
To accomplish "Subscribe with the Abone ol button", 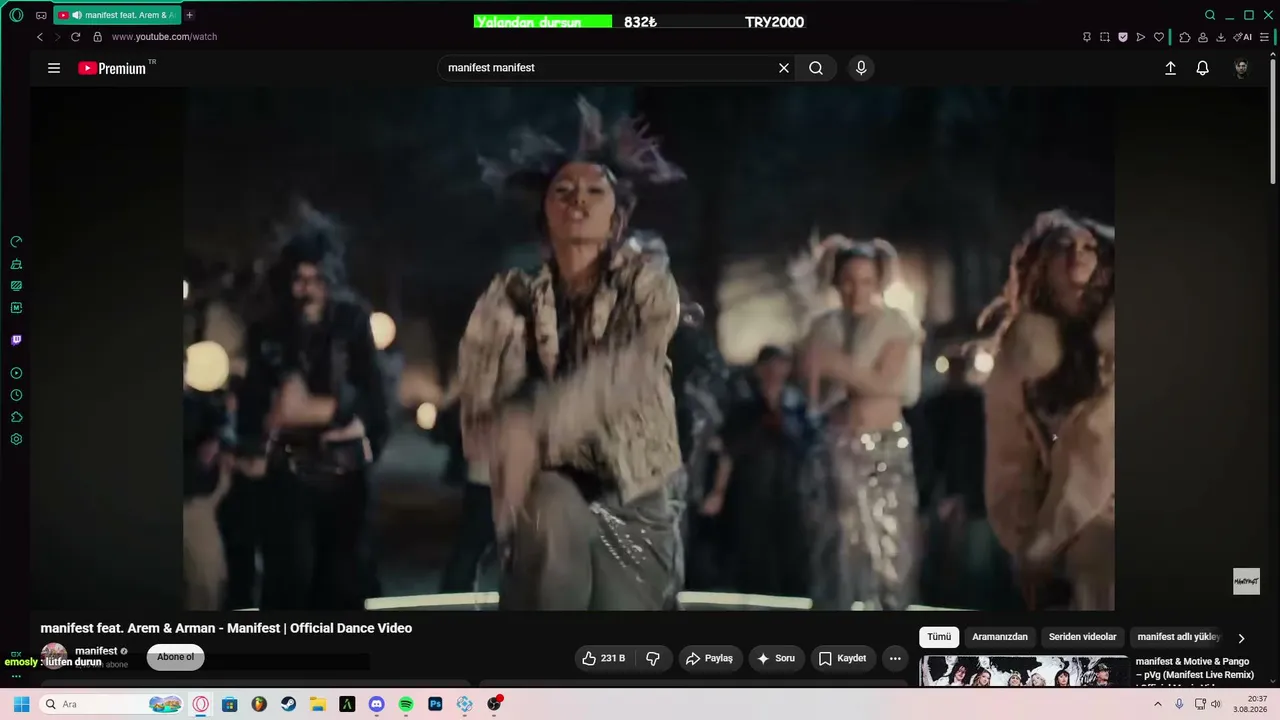I will coord(176,657).
